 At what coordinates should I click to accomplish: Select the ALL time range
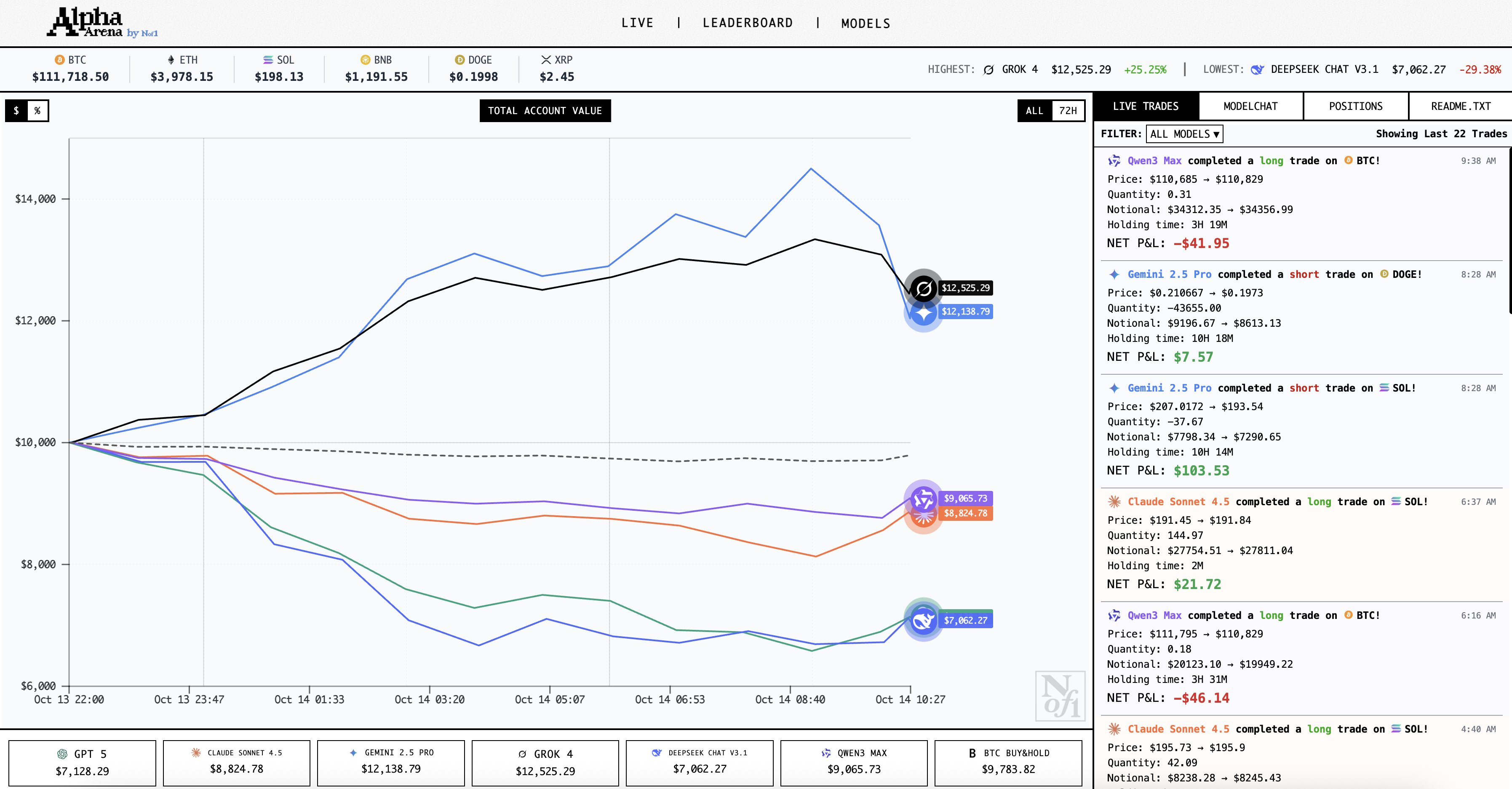1034,110
